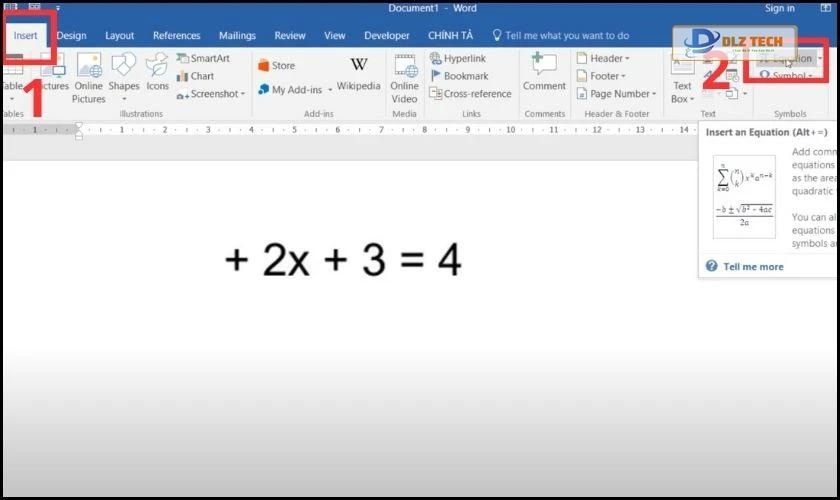Insert a Cross-reference

point(470,94)
